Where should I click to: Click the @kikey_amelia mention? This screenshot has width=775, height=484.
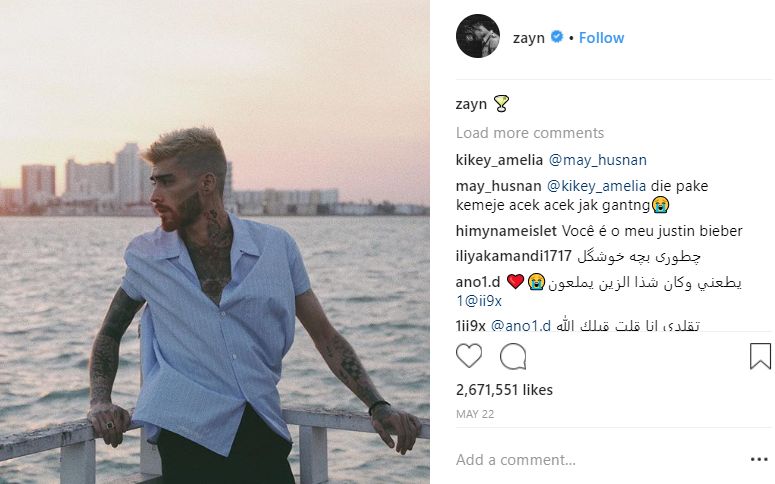(x=596, y=186)
